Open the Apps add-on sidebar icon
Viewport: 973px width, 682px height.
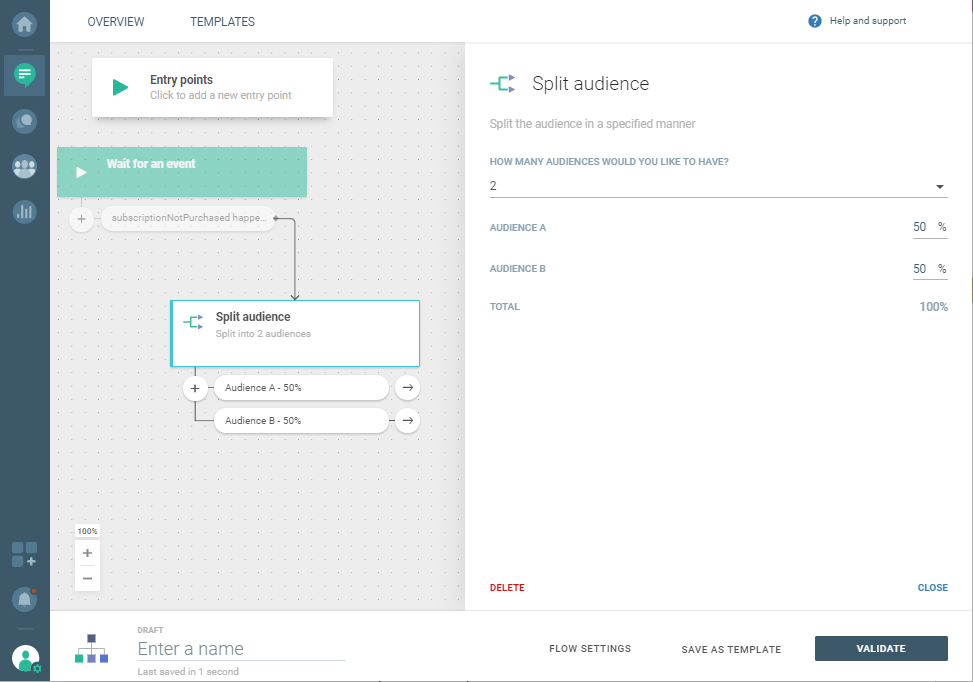[x=25, y=554]
